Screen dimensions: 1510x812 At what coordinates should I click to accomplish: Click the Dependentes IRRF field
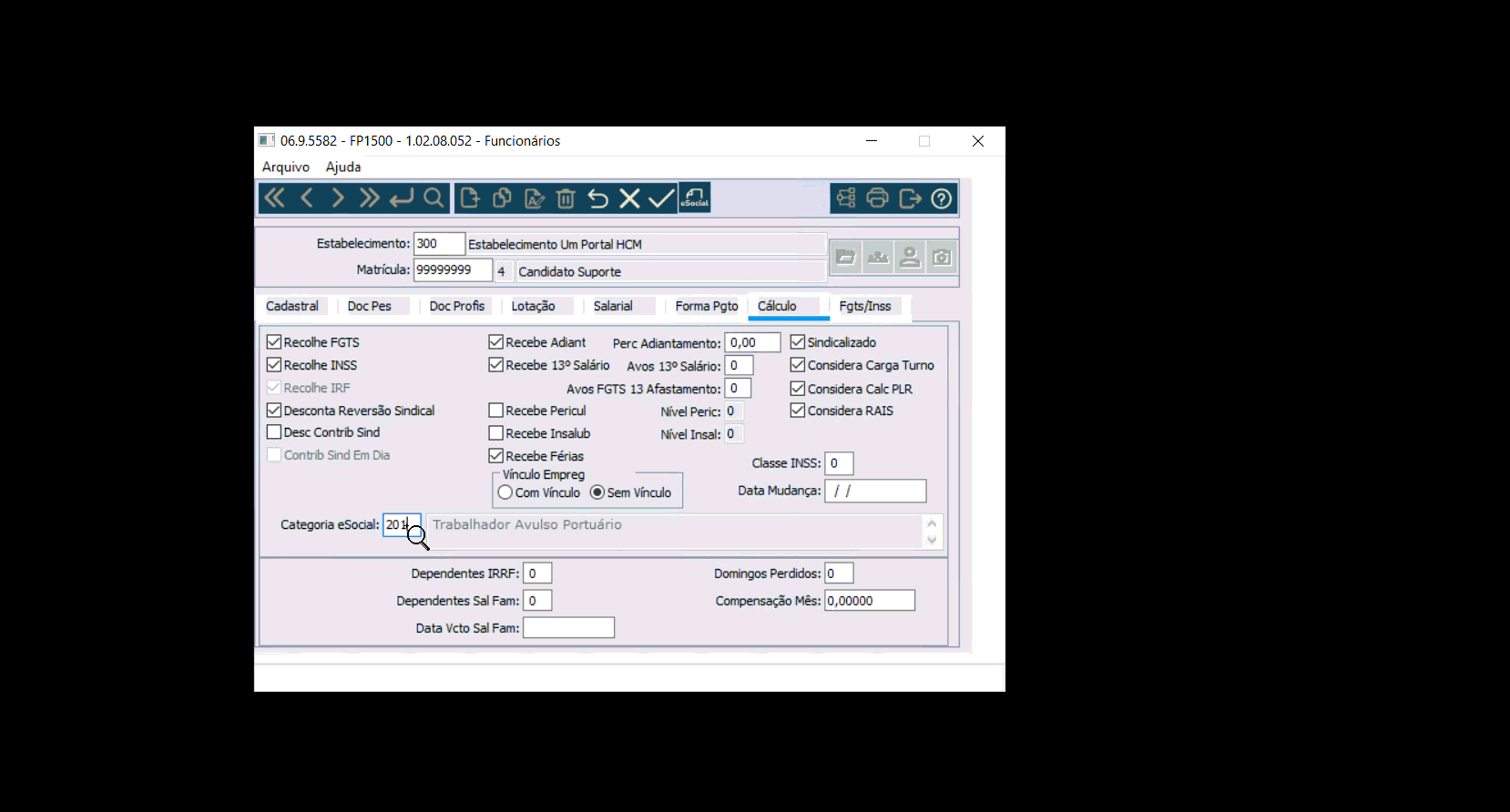click(537, 573)
